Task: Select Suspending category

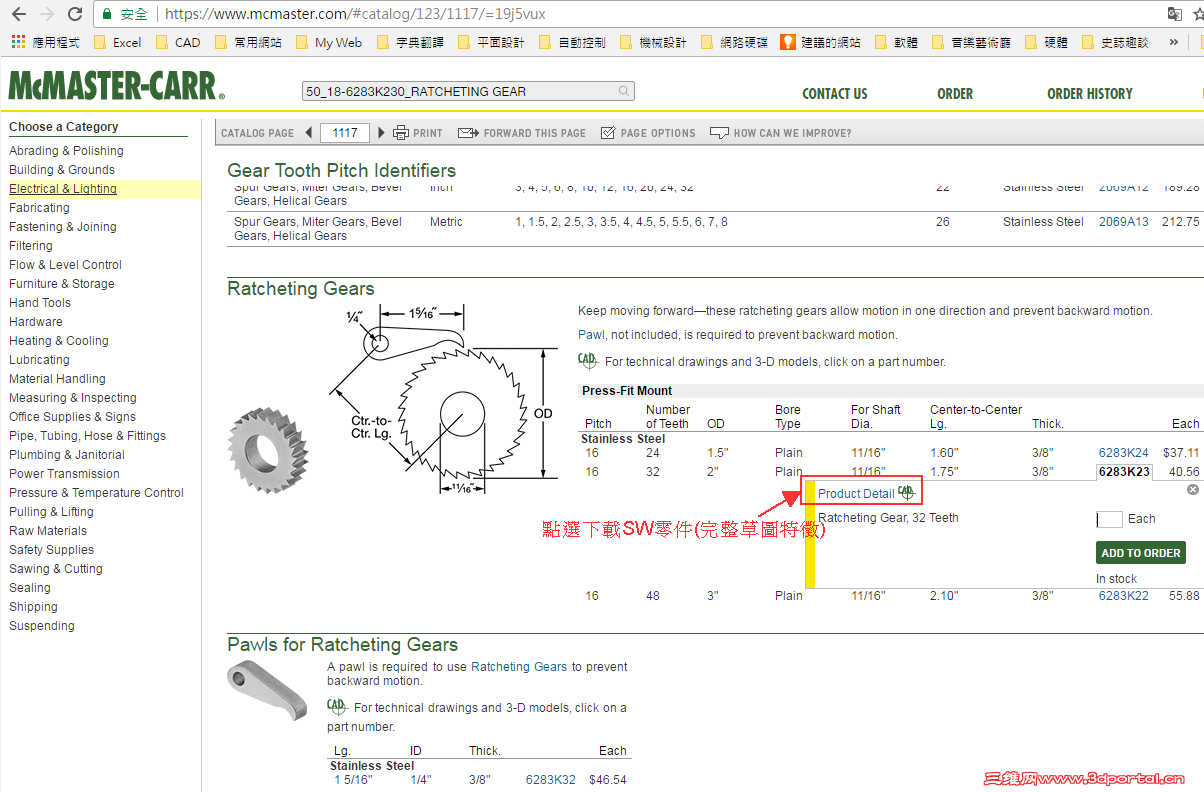Action: [x=42, y=626]
